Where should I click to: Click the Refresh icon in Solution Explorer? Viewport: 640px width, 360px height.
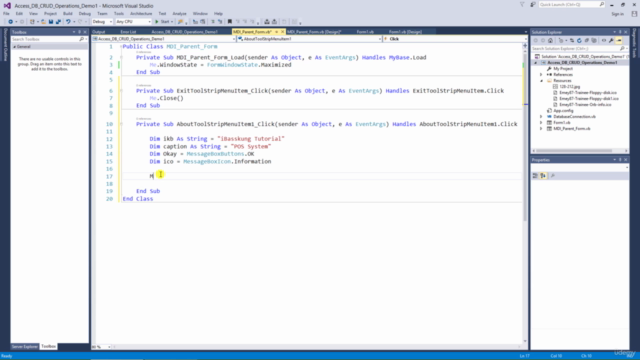point(579,40)
